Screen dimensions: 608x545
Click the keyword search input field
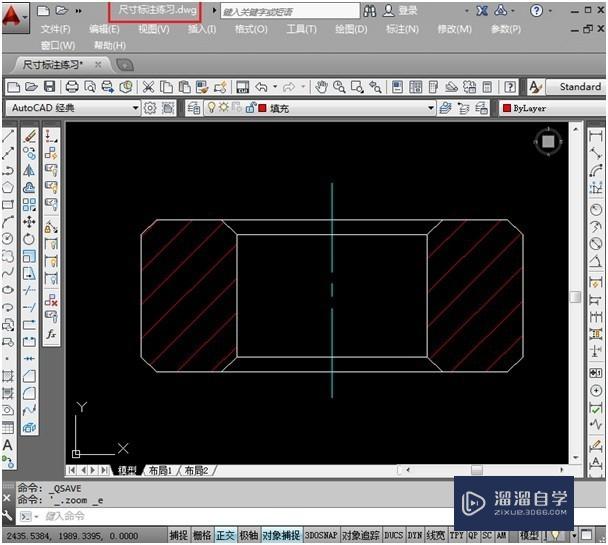coord(290,12)
